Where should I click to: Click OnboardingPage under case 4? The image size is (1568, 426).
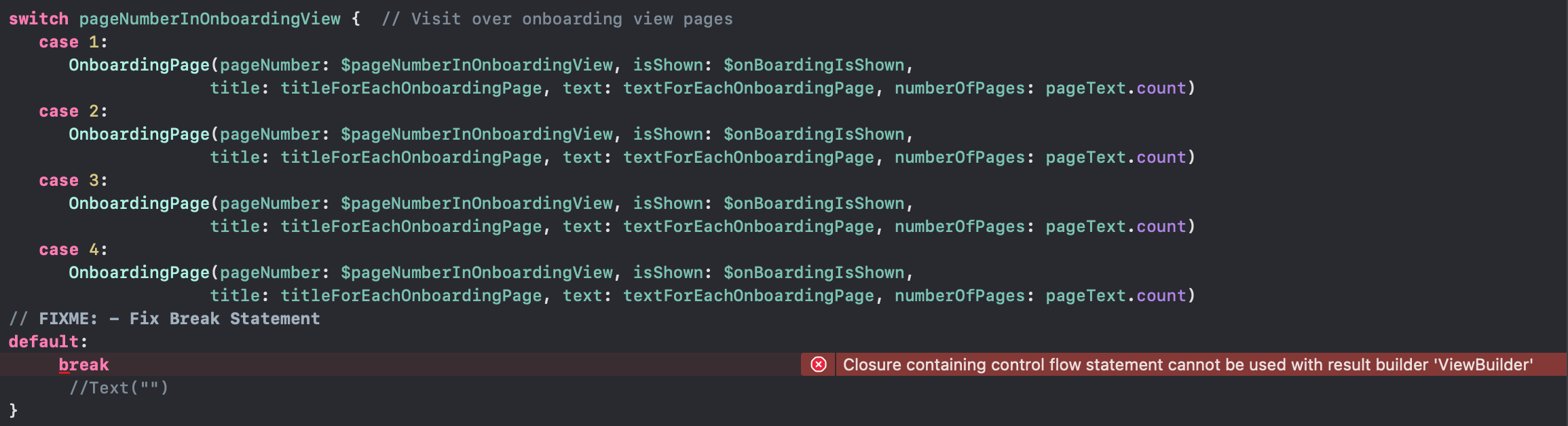point(139,273)
